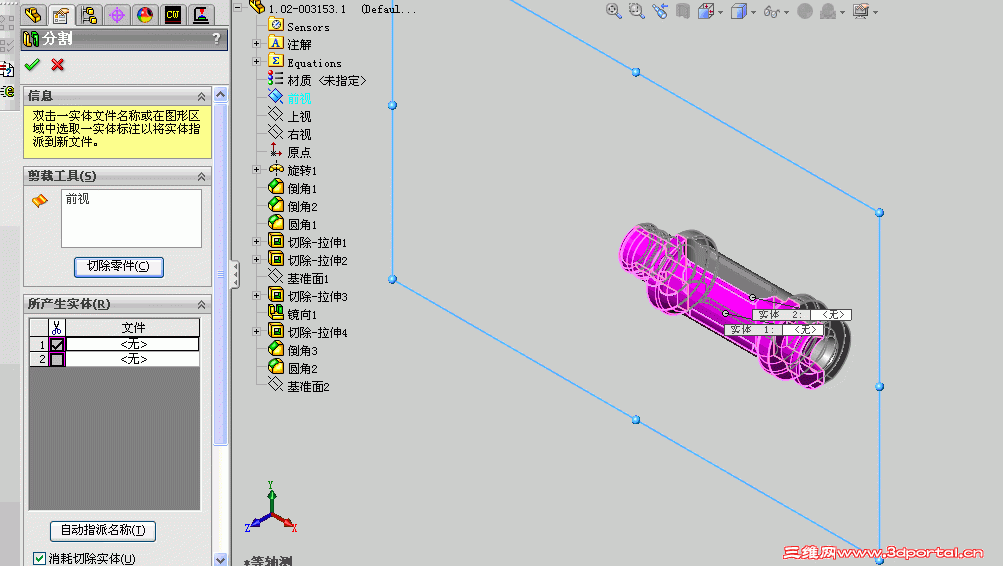Select the 前视 plane in tree
Viewport: 1003px width, 566px height.
point(299,98)
